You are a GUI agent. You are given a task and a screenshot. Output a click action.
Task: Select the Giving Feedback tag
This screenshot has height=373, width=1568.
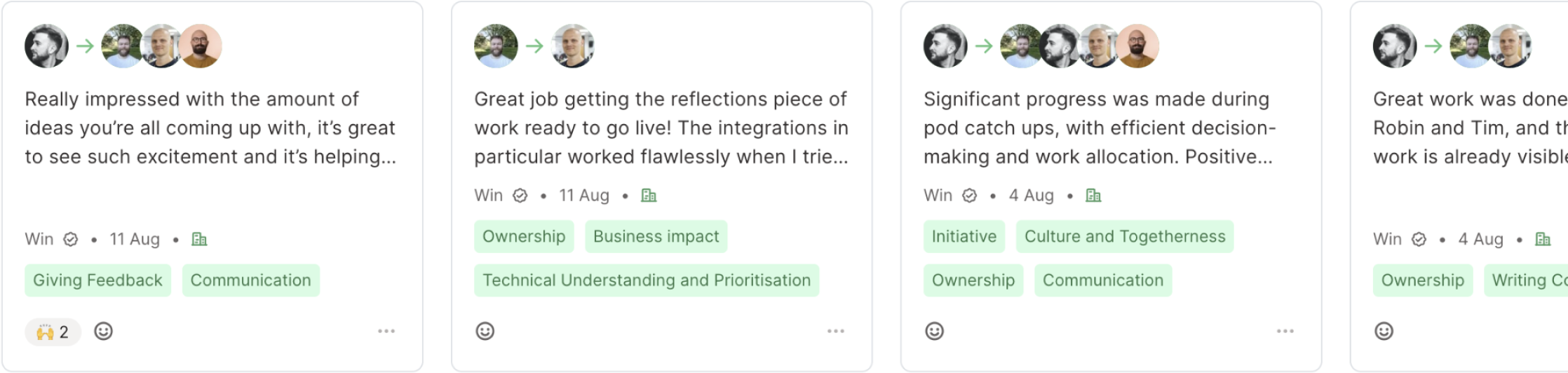[98, 280]
